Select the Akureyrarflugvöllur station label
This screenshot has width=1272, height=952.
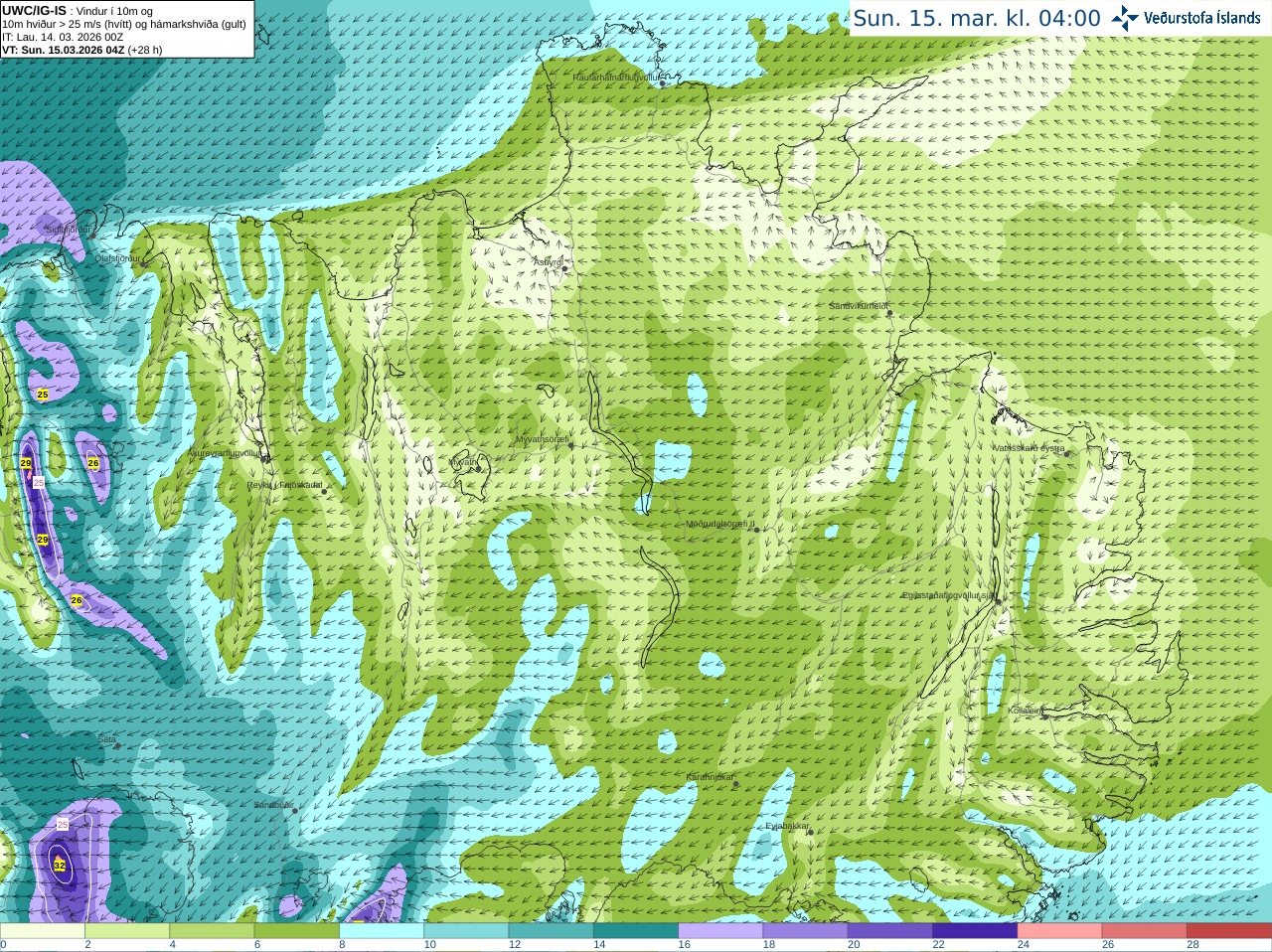(225, 453)
